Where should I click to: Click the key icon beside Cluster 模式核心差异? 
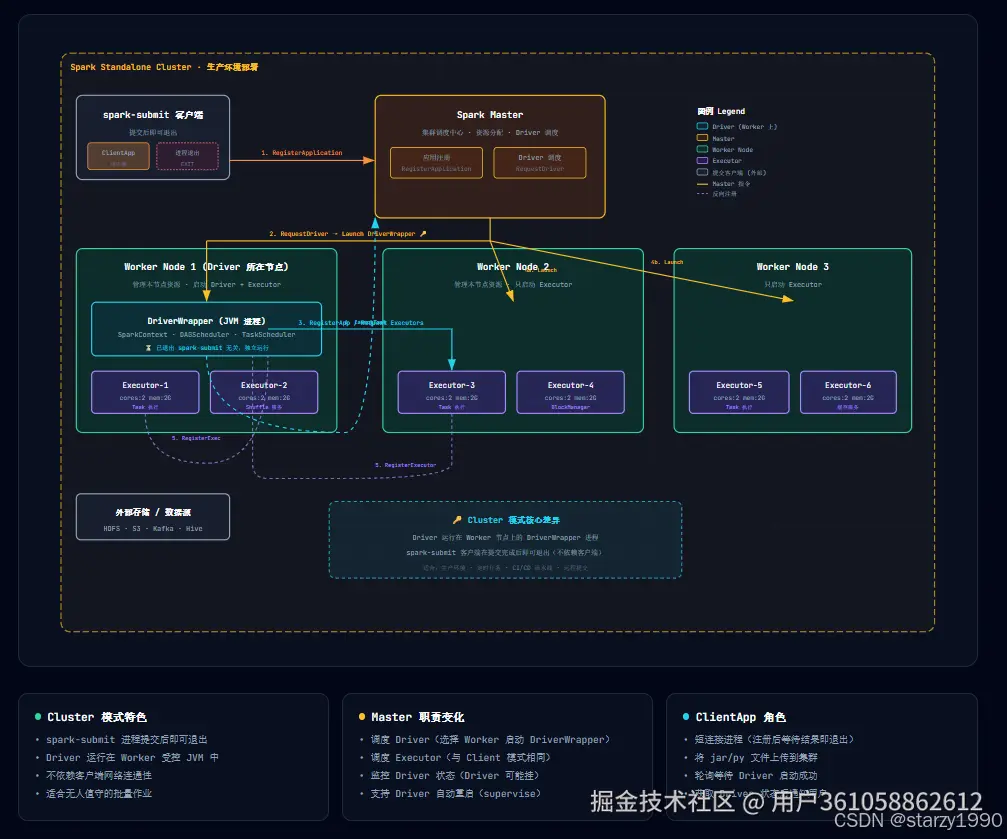click(x=457, y=520)
